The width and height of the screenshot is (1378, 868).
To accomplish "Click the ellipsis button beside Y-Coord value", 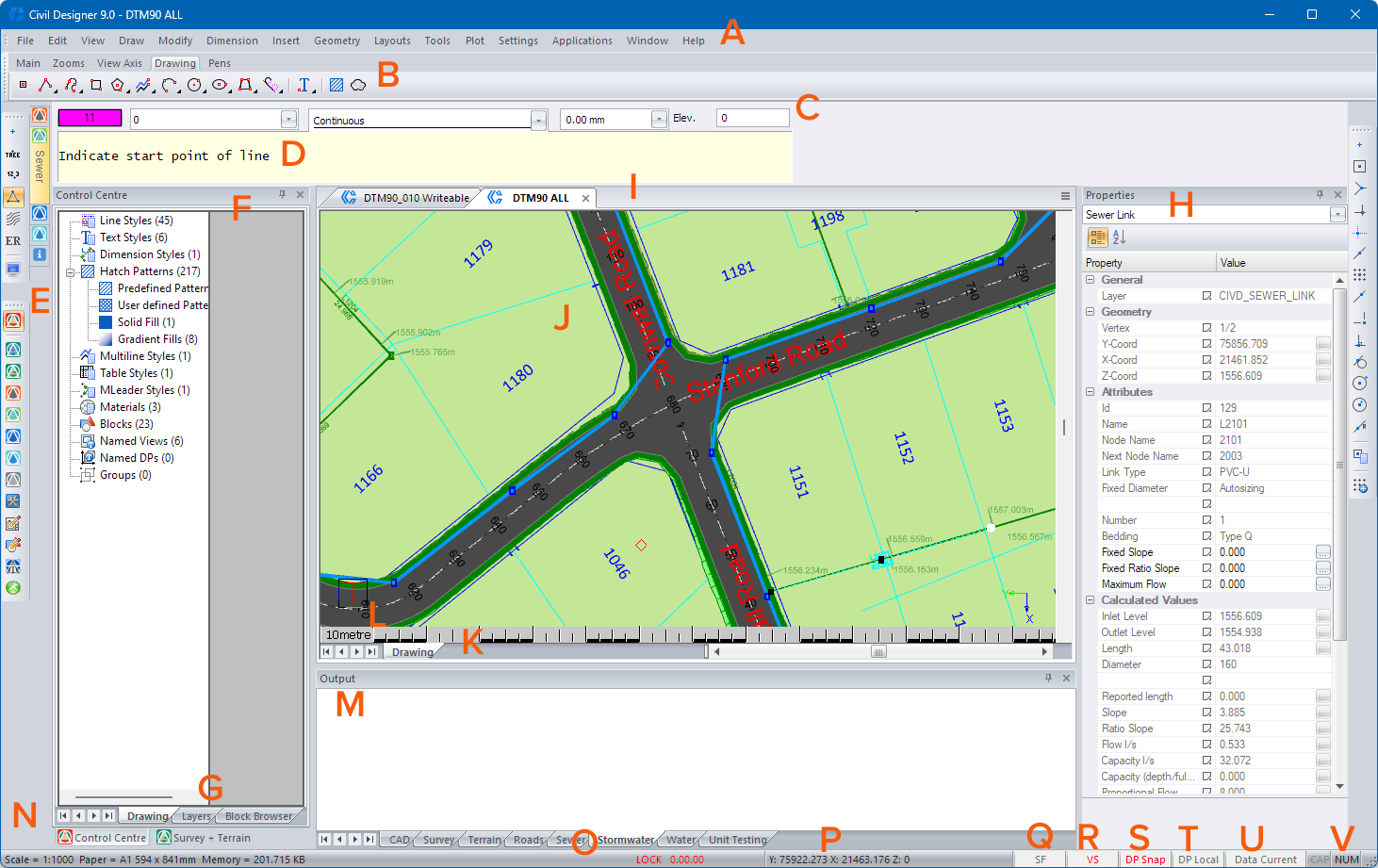I will pos(1323,344).
